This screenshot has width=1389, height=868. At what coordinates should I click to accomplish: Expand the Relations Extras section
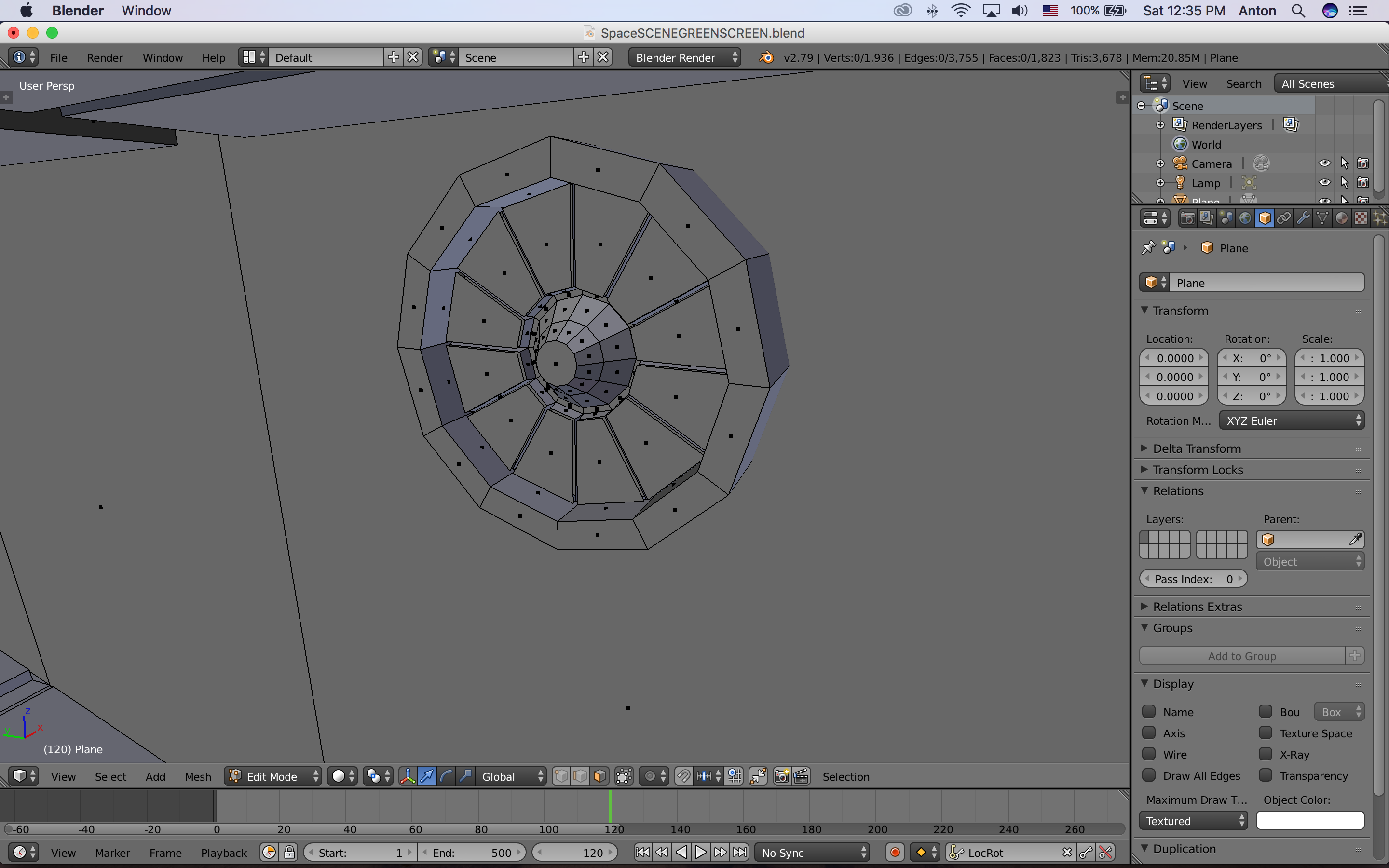[x=1196, y=606]
